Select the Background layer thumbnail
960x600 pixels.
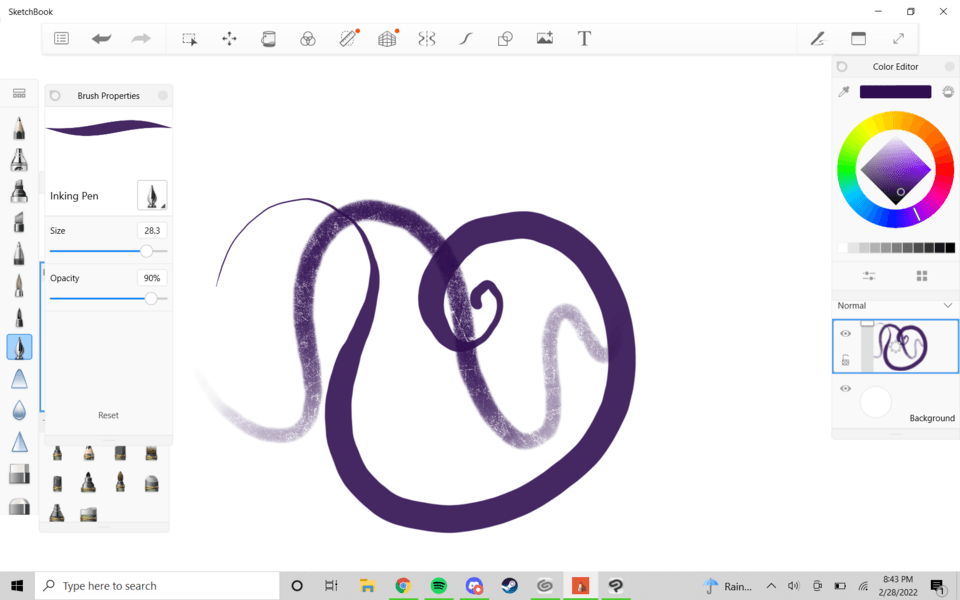click(875, 402)
